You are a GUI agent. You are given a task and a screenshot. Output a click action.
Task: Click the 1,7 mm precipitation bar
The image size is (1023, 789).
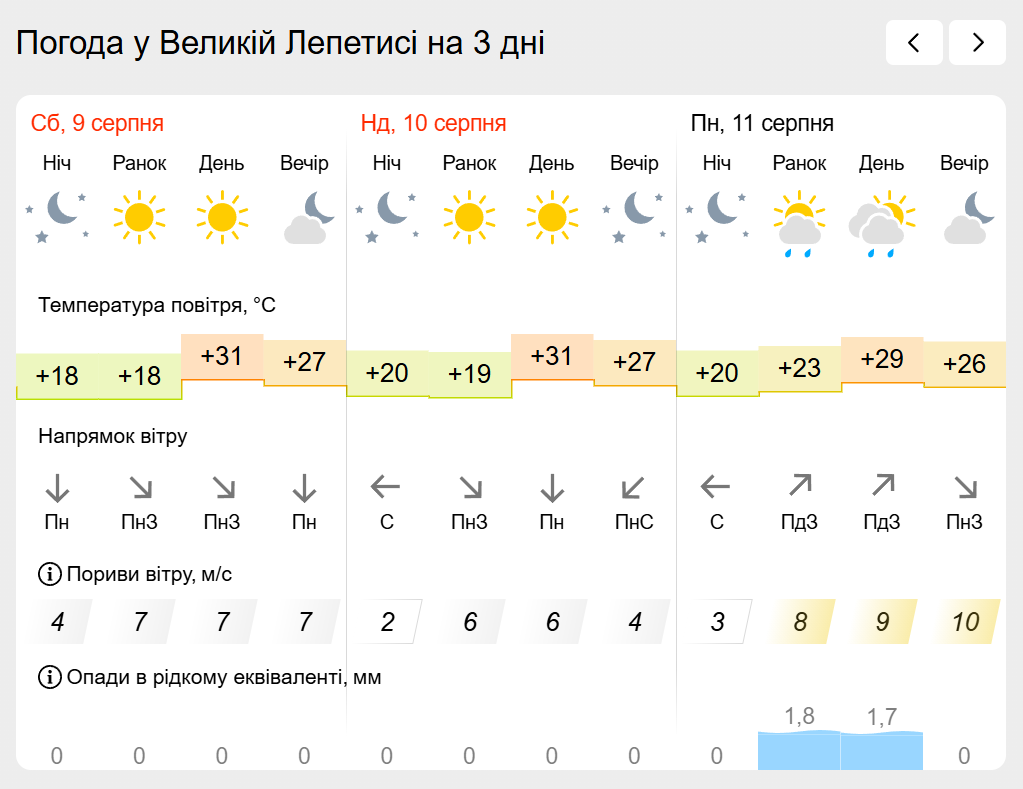(881, 751)
